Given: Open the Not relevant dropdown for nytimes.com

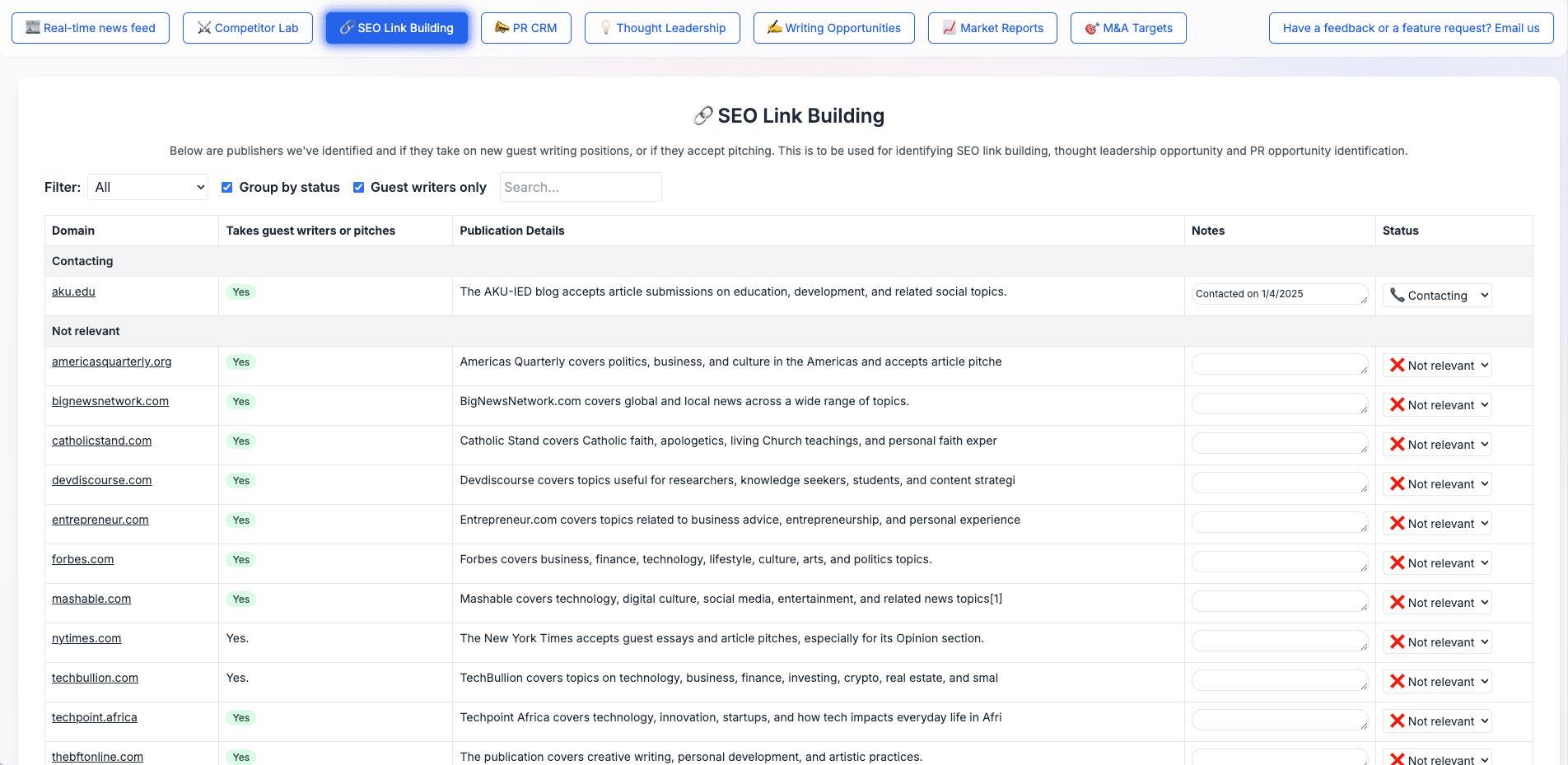Looking at the screenshot, I should click(x=1437, y=641).
